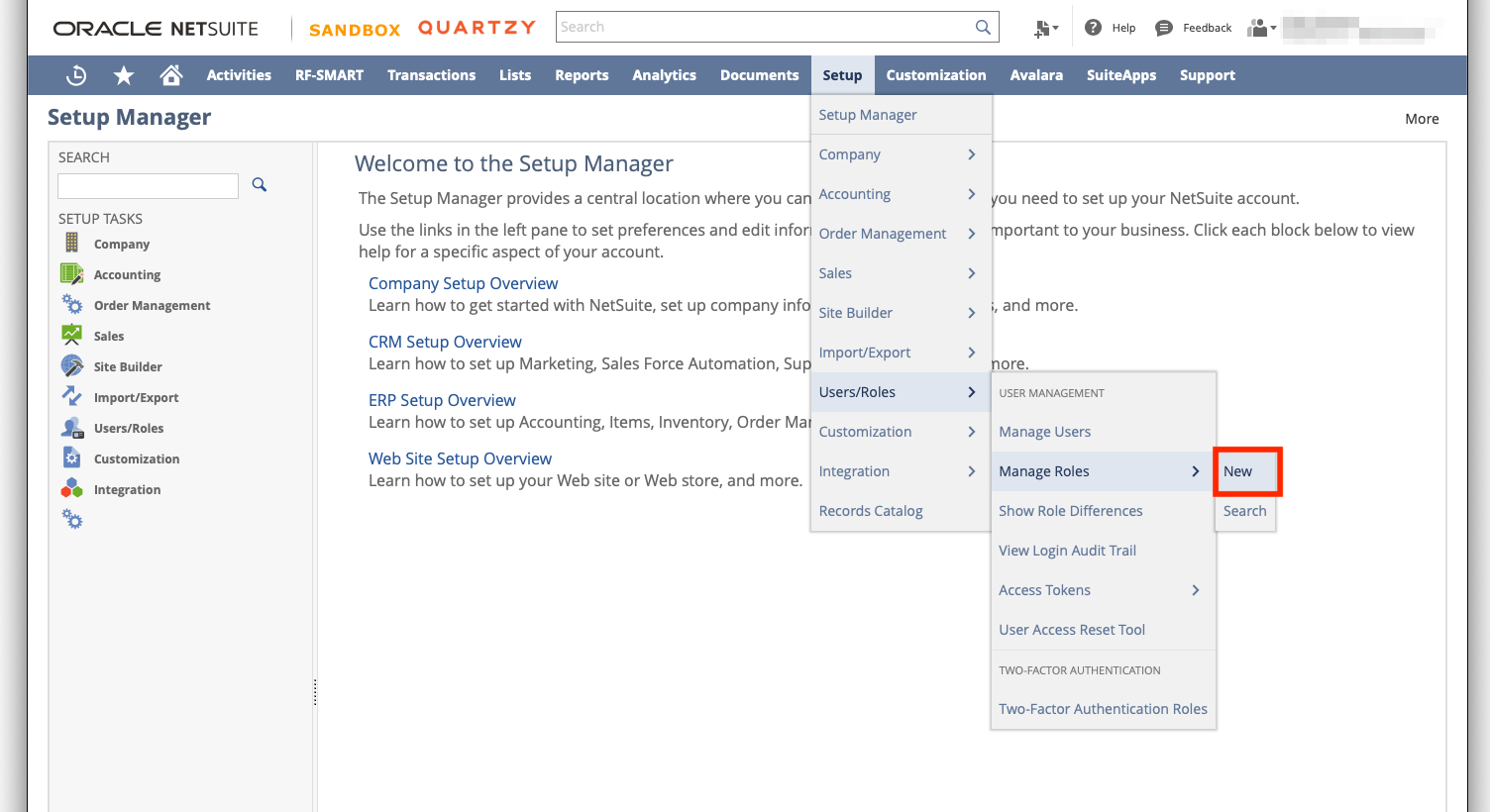Open the Create New icon in header
Screen dimensions: 1490x812
click(1045, 29)
